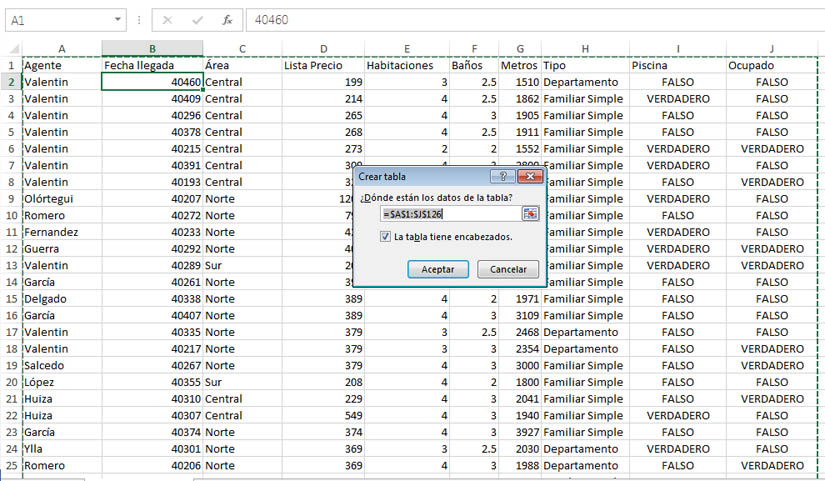The image size is (825, 481).
Task: Select column B header
Action: [152, 49]
